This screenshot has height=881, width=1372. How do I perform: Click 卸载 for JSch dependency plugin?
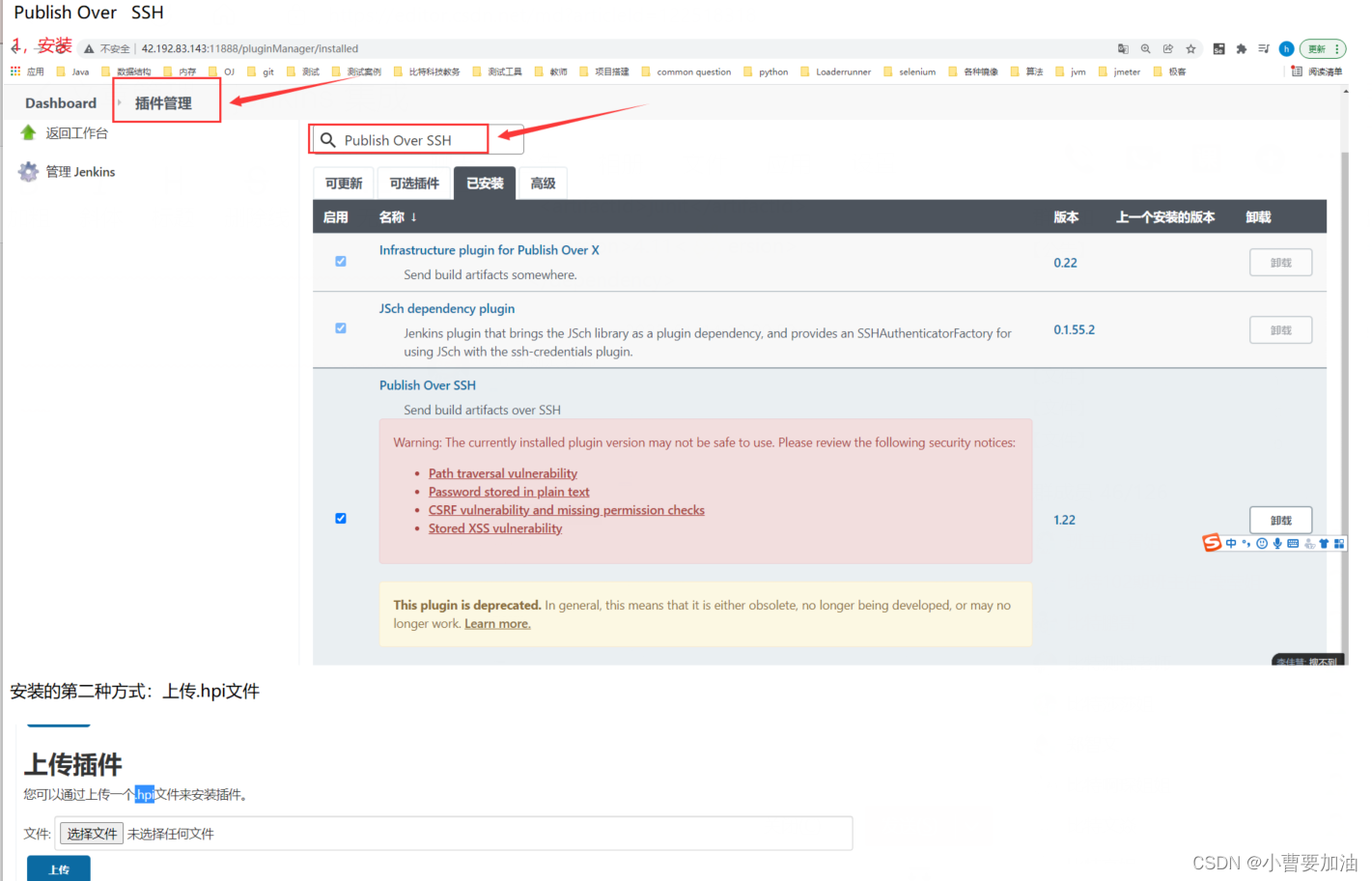[x=1281, y=330]
